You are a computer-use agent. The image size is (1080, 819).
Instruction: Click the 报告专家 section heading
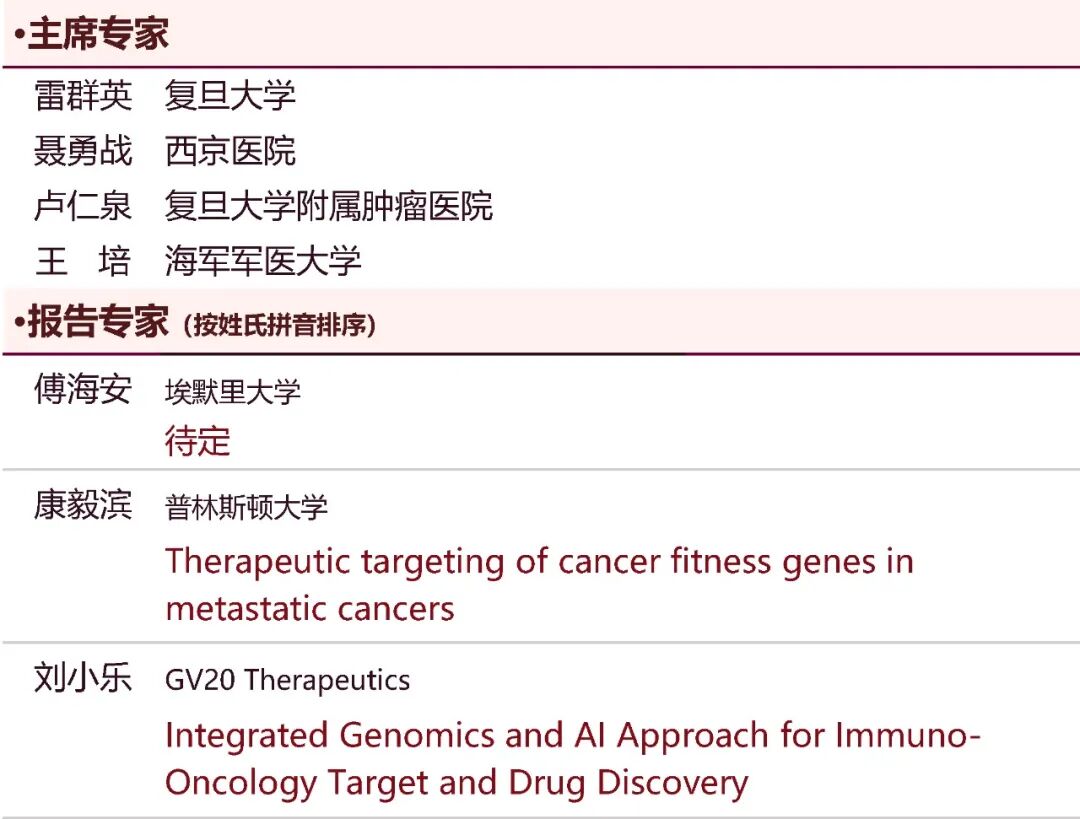click(x=92, y=321)
